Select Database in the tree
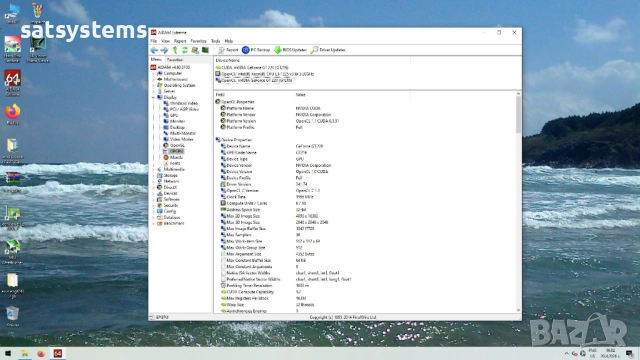The image size is (640, 360). point(169,218)
